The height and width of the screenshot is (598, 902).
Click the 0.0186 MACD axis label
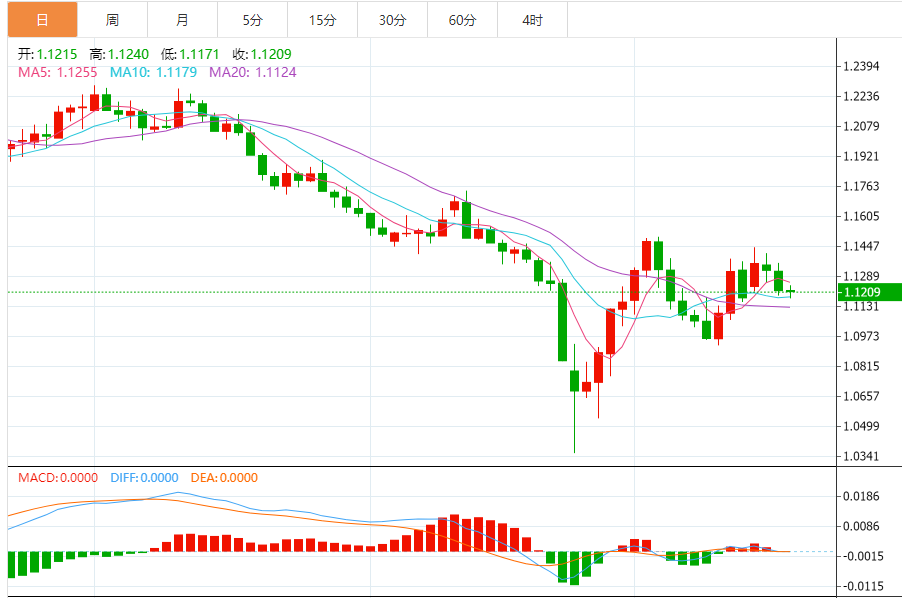click(861, 496)
